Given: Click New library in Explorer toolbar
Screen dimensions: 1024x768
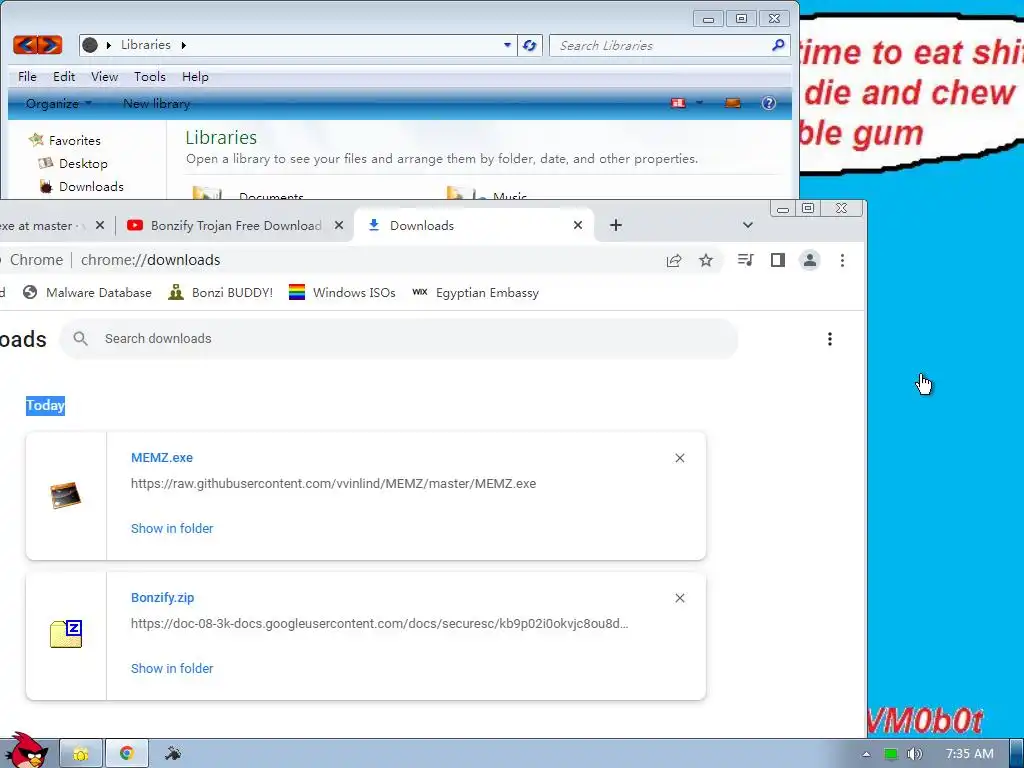Looking at the screenshot, I should point(156,103).
